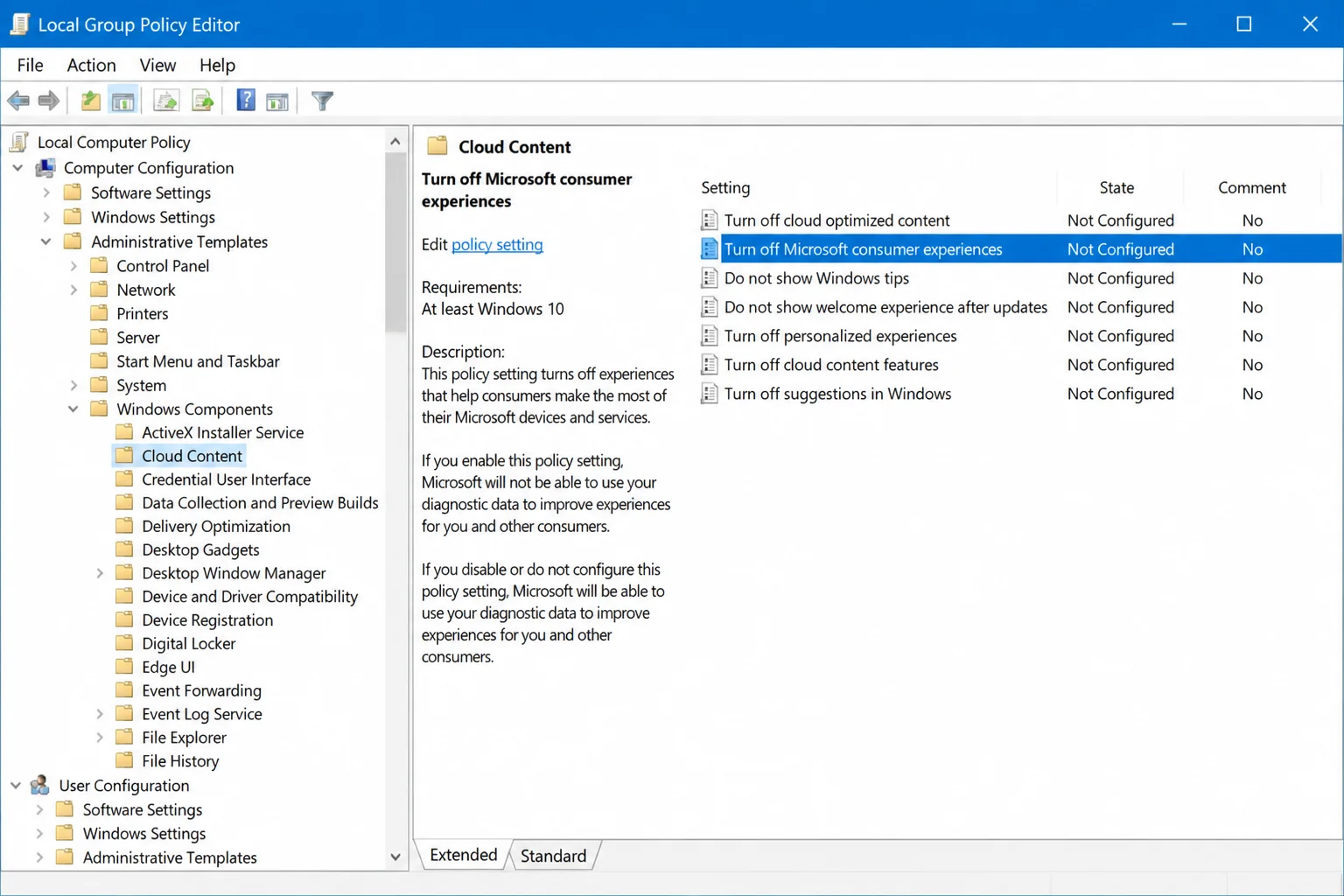
Task: Expand Windows Settings under Computer Configuration
Action: pyautogui.click(x=46, y=217)
